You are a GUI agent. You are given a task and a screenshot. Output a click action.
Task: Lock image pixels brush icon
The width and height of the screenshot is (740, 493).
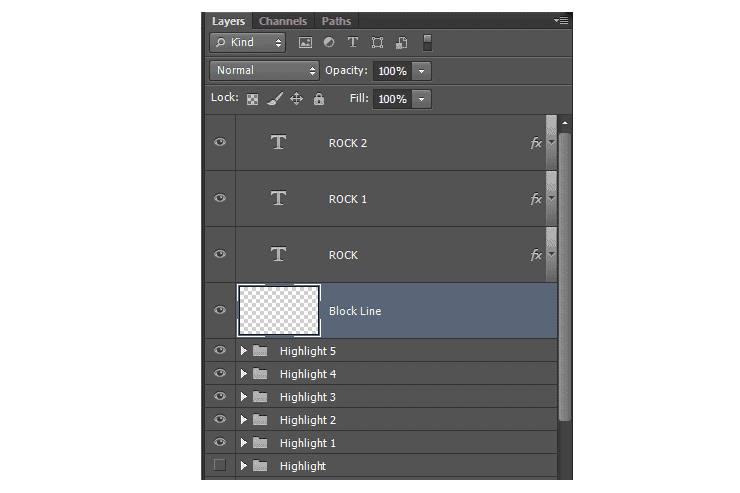coord(275,99)
